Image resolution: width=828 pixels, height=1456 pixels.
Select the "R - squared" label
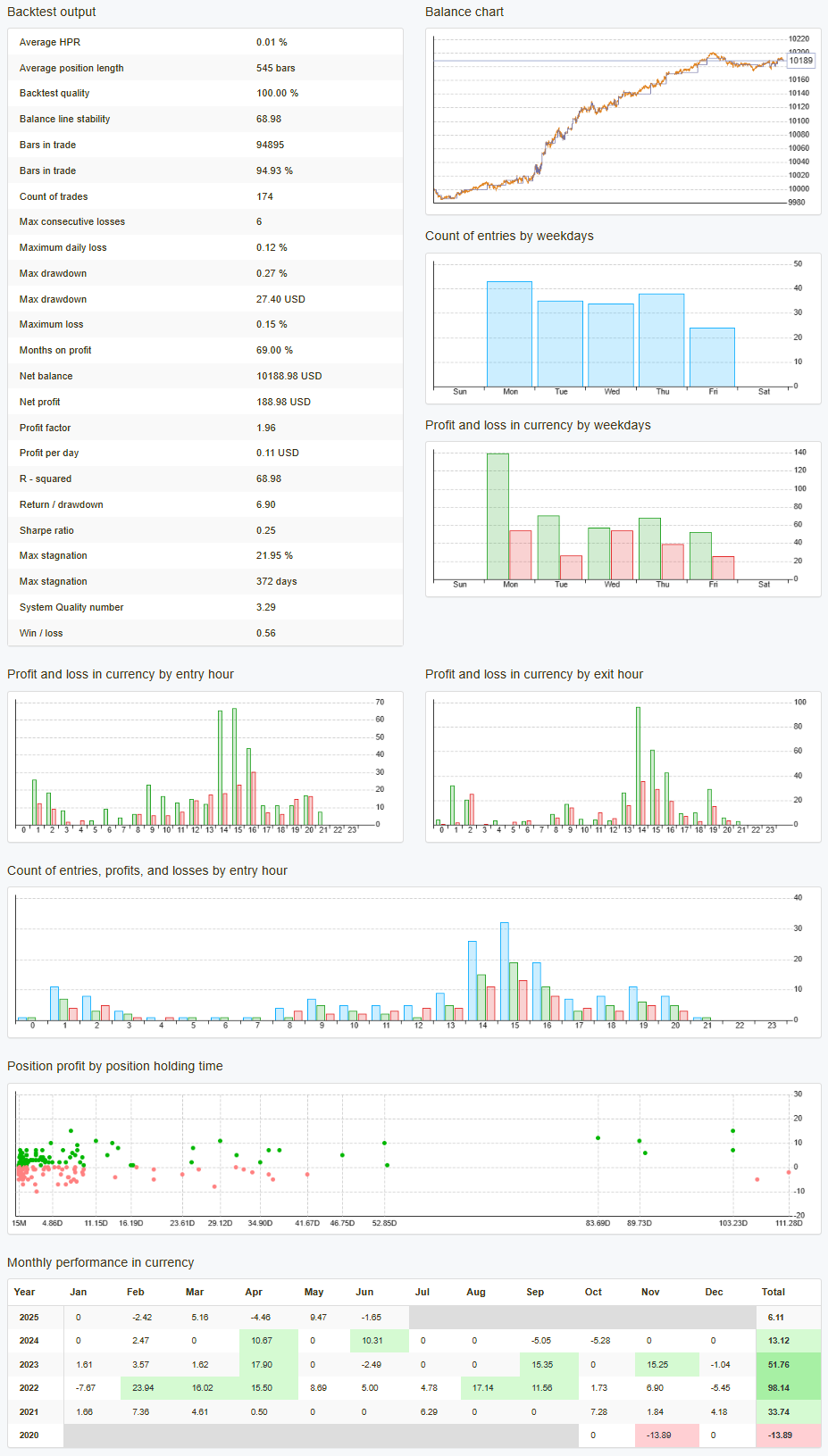pyautogui.click(x=46, y=478)
